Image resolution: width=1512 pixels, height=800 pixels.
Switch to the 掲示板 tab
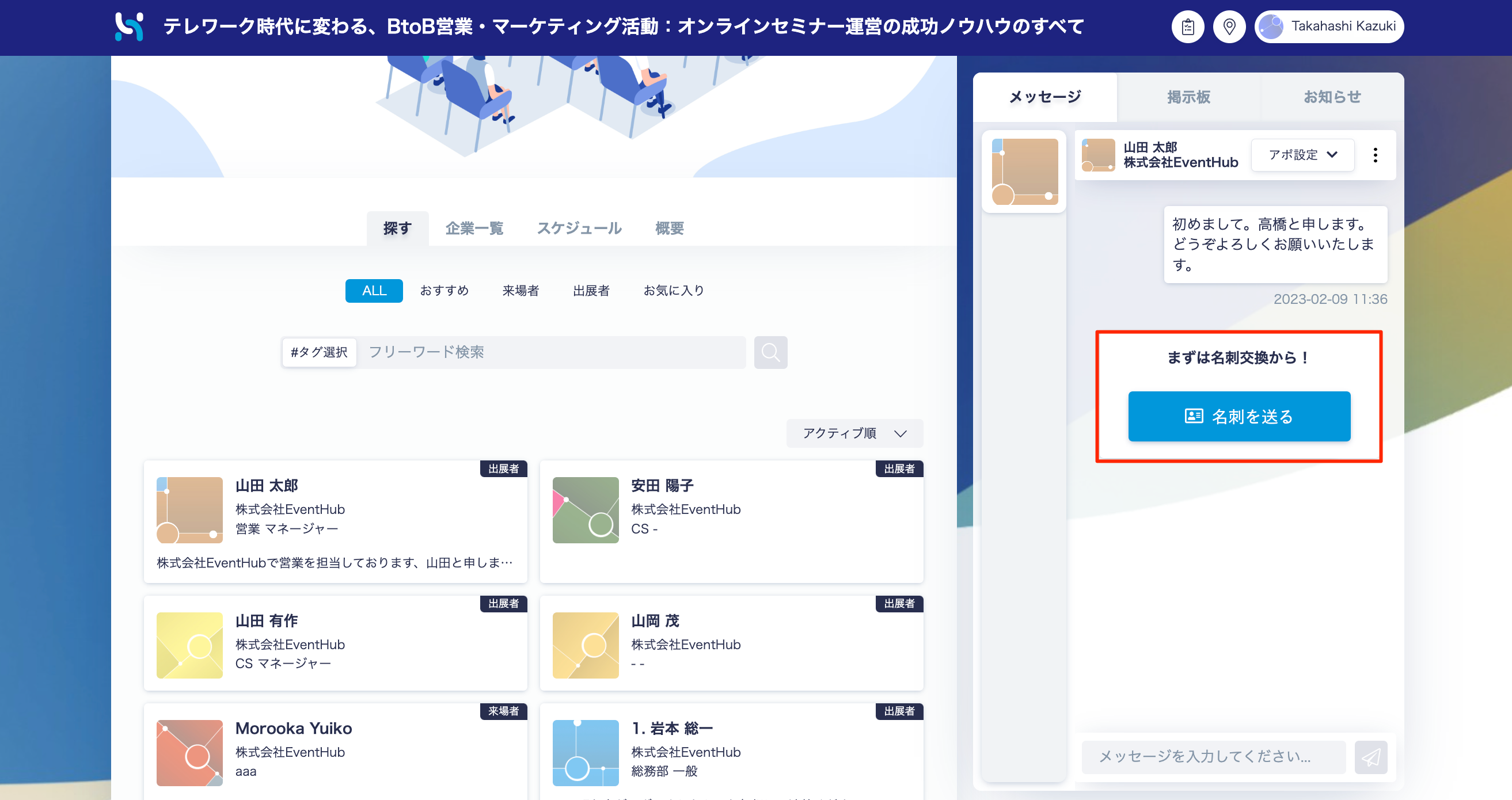1188,97
